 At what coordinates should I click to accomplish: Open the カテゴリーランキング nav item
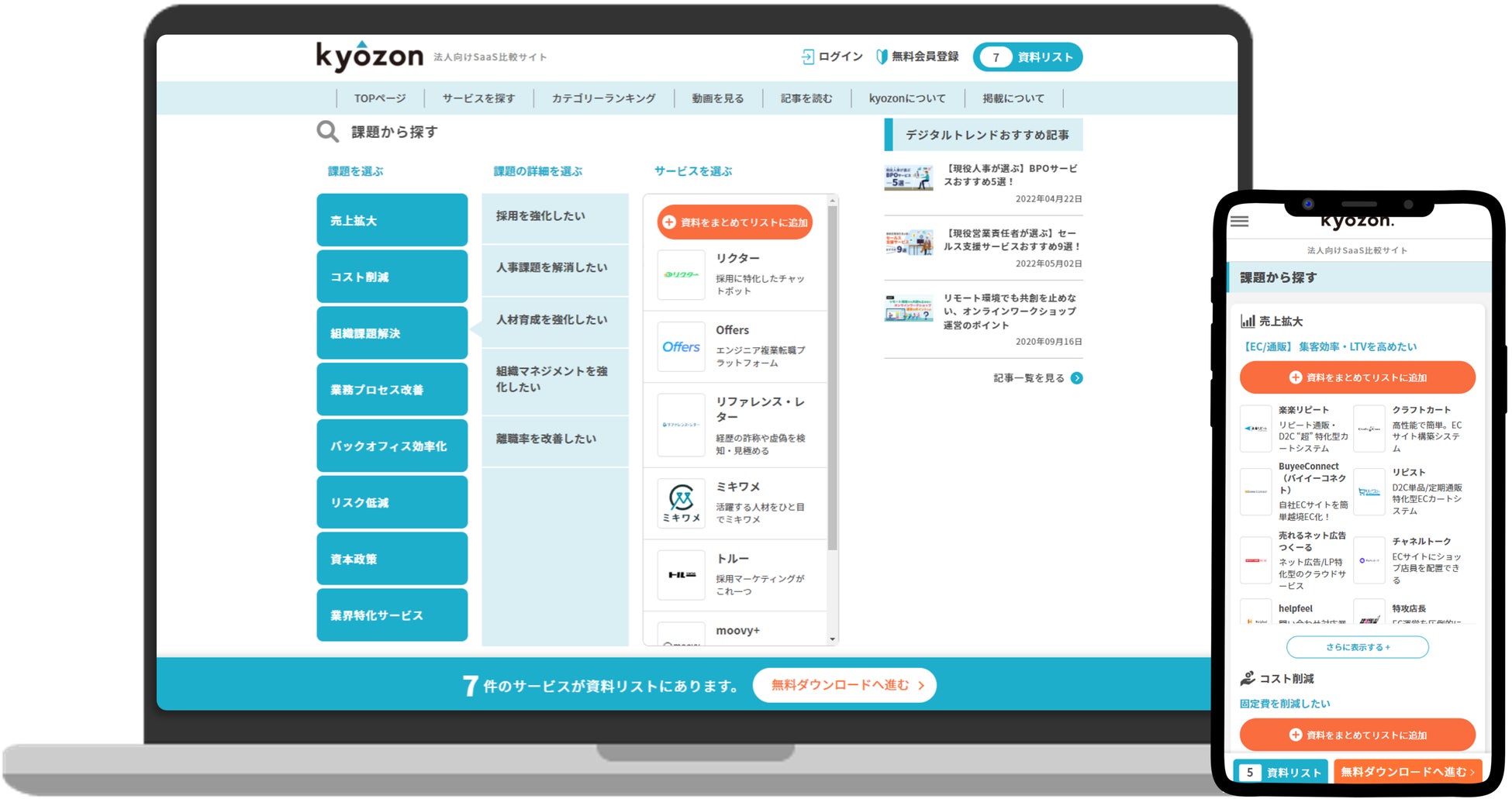(603, 98)
